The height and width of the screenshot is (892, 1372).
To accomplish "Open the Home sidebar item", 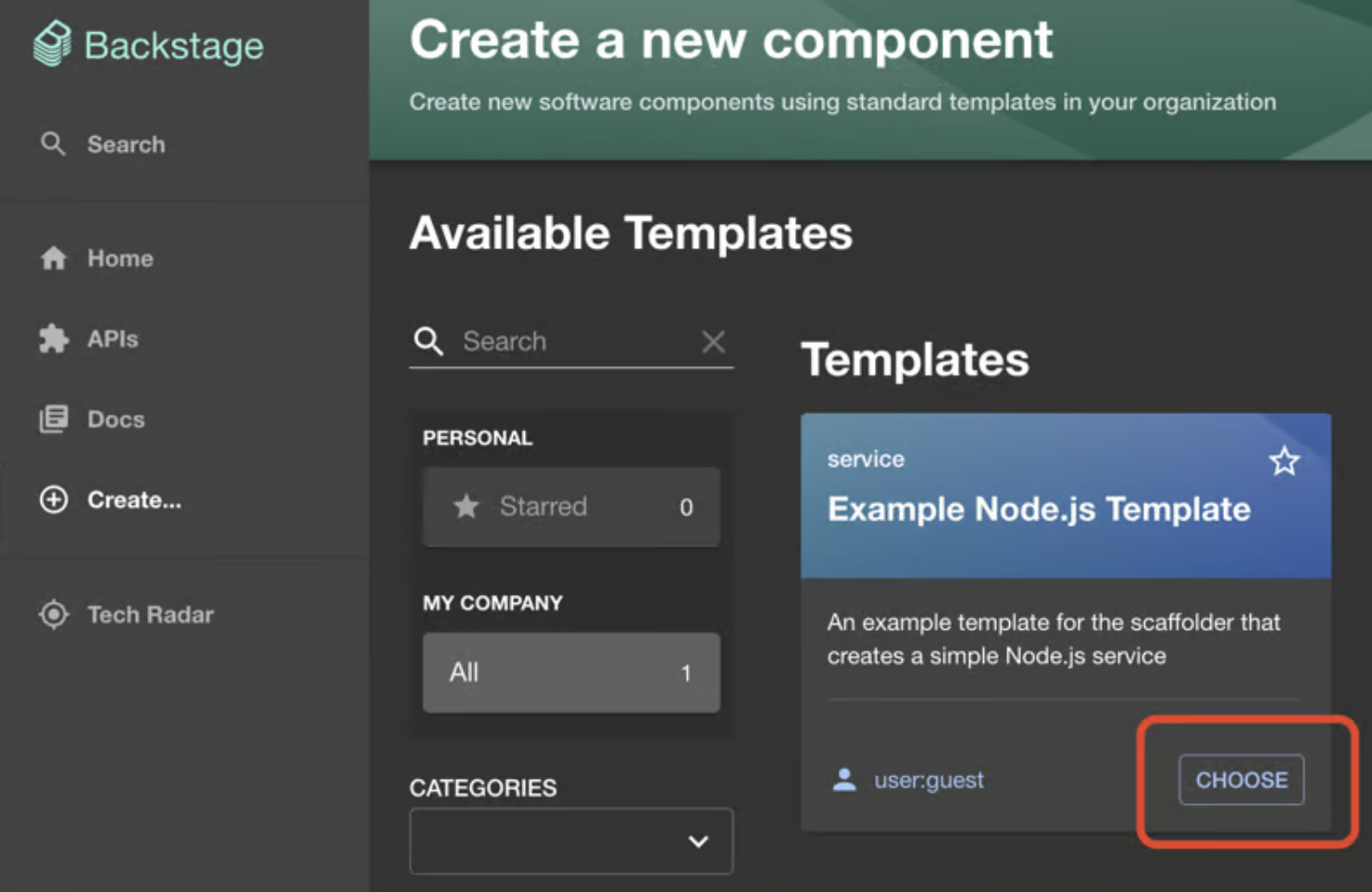I will 120,258.
